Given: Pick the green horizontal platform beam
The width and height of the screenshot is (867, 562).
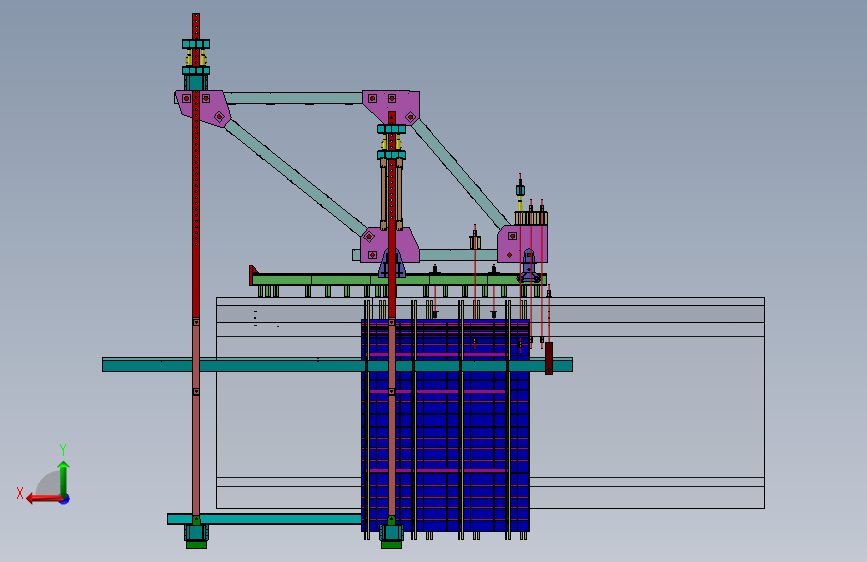Looking at the screenshot, I should [x=397, y=279].
